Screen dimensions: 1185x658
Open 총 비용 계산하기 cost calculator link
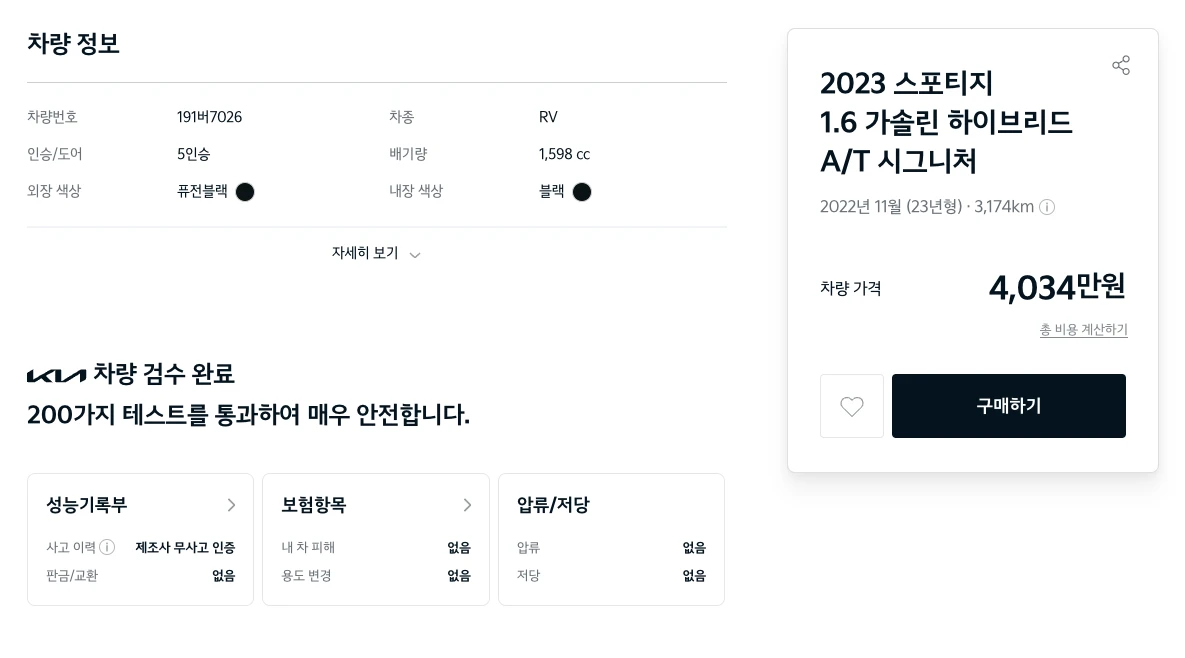coord(1083,330)
